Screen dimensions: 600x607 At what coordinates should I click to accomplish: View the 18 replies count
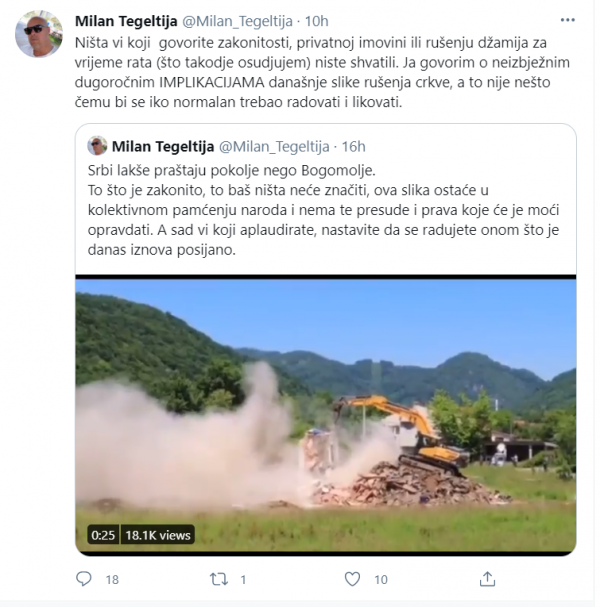tap(112, 580)
